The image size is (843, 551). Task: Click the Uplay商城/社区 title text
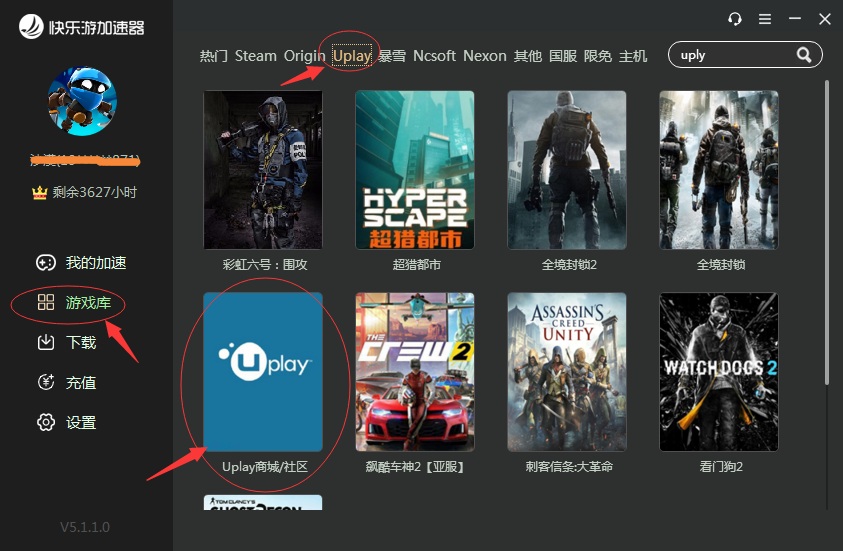point(265,467)
